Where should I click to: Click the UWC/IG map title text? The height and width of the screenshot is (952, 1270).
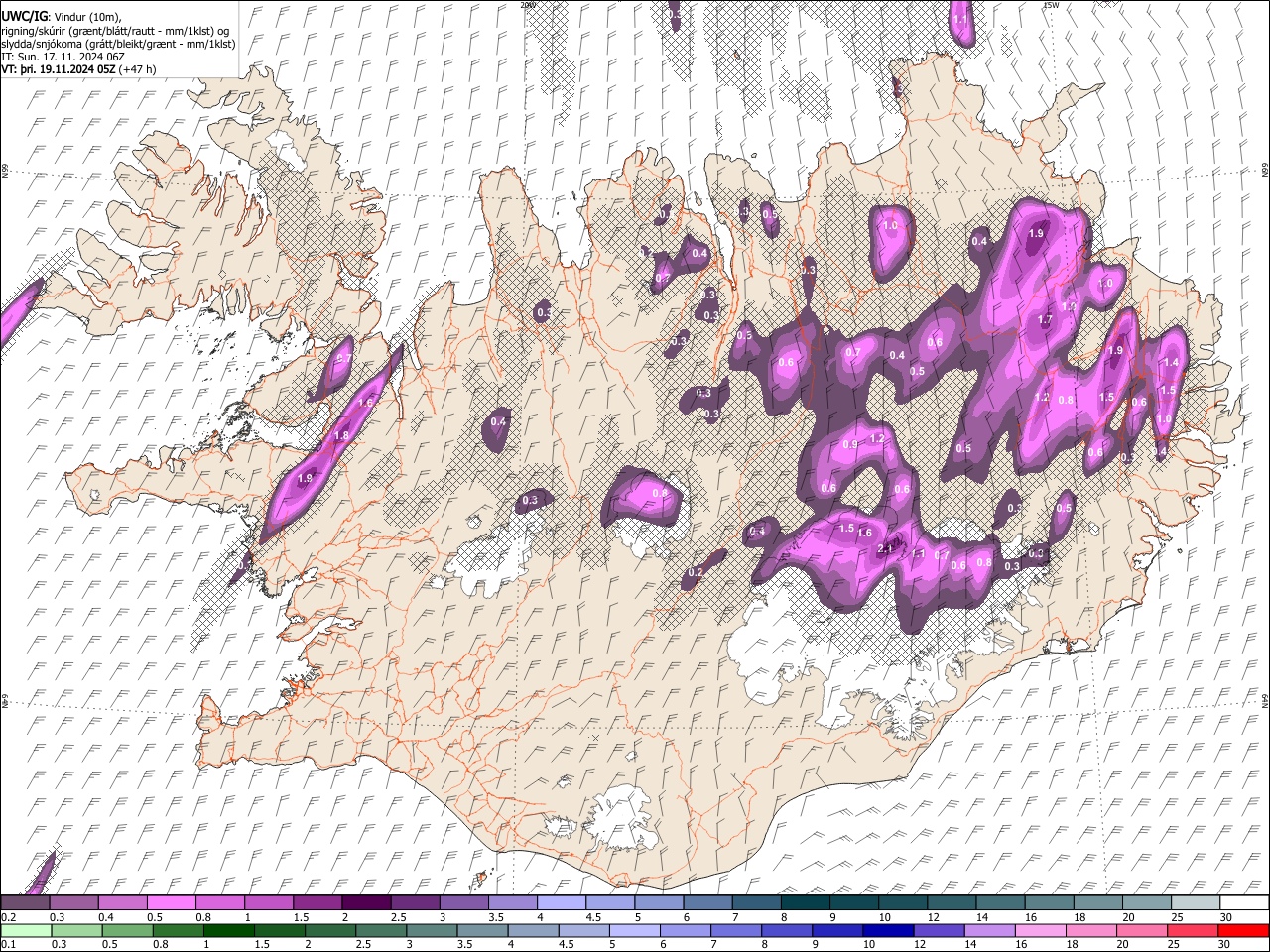point(23,17)
